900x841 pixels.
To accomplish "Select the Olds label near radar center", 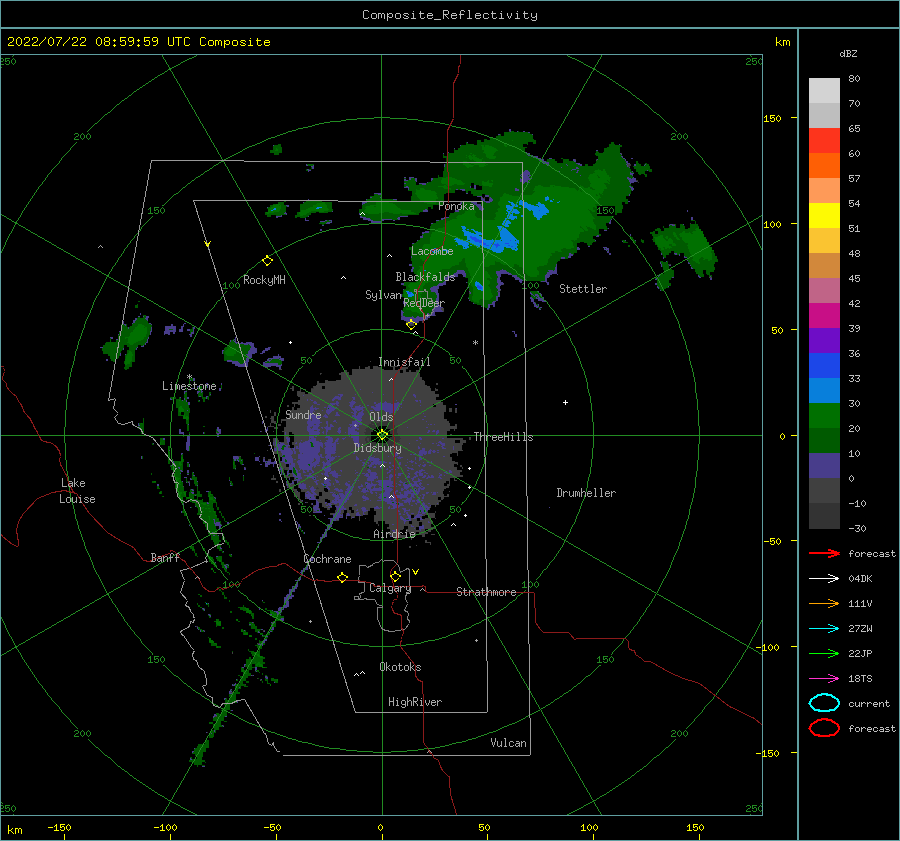I will point(381,417).
